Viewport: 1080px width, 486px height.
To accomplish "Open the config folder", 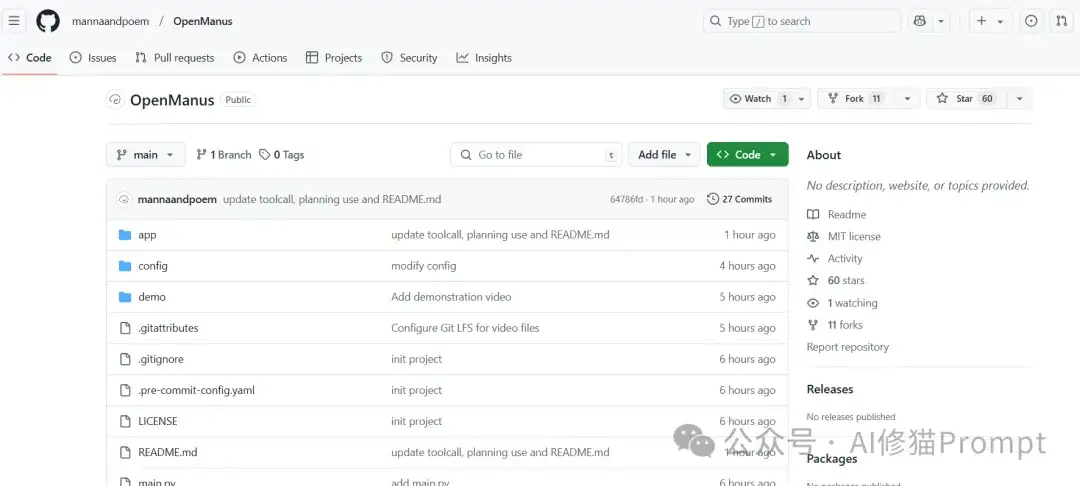I will coord(153,266).
